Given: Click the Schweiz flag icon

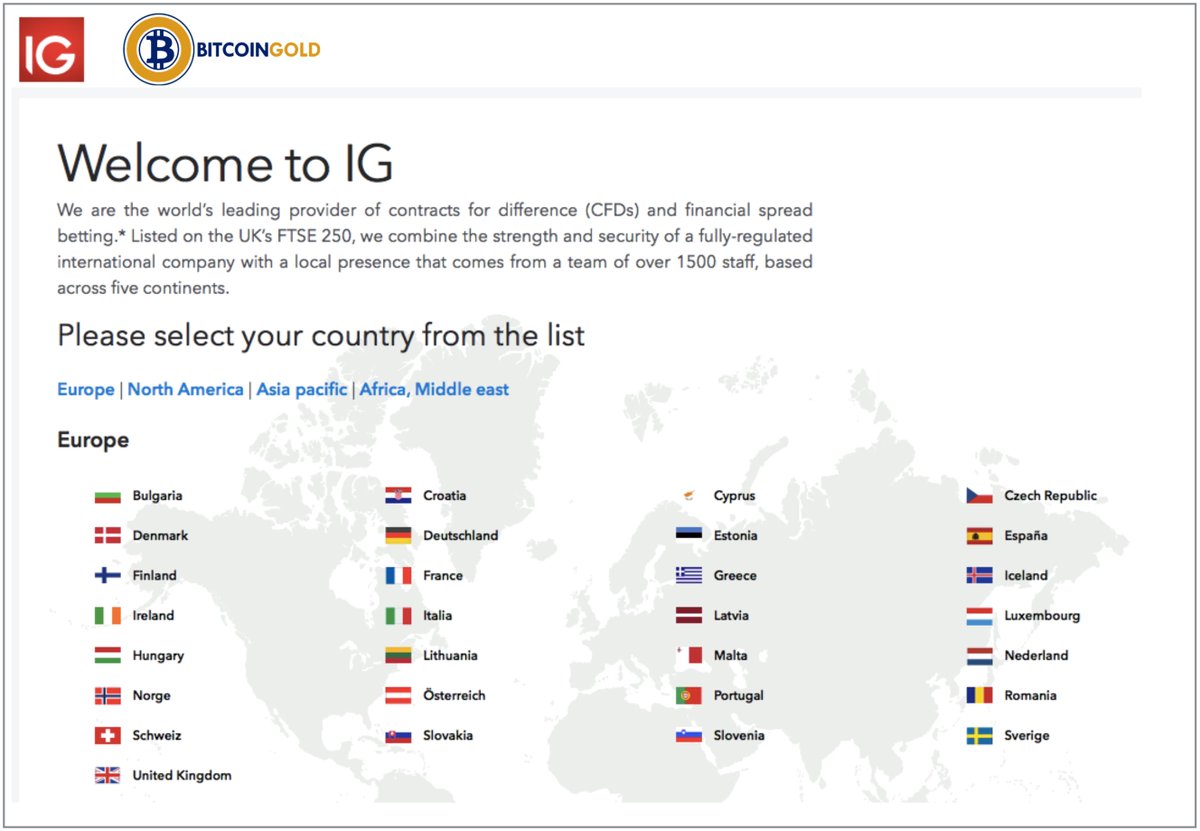Looking at the screenshot, I should pos(107,736).
